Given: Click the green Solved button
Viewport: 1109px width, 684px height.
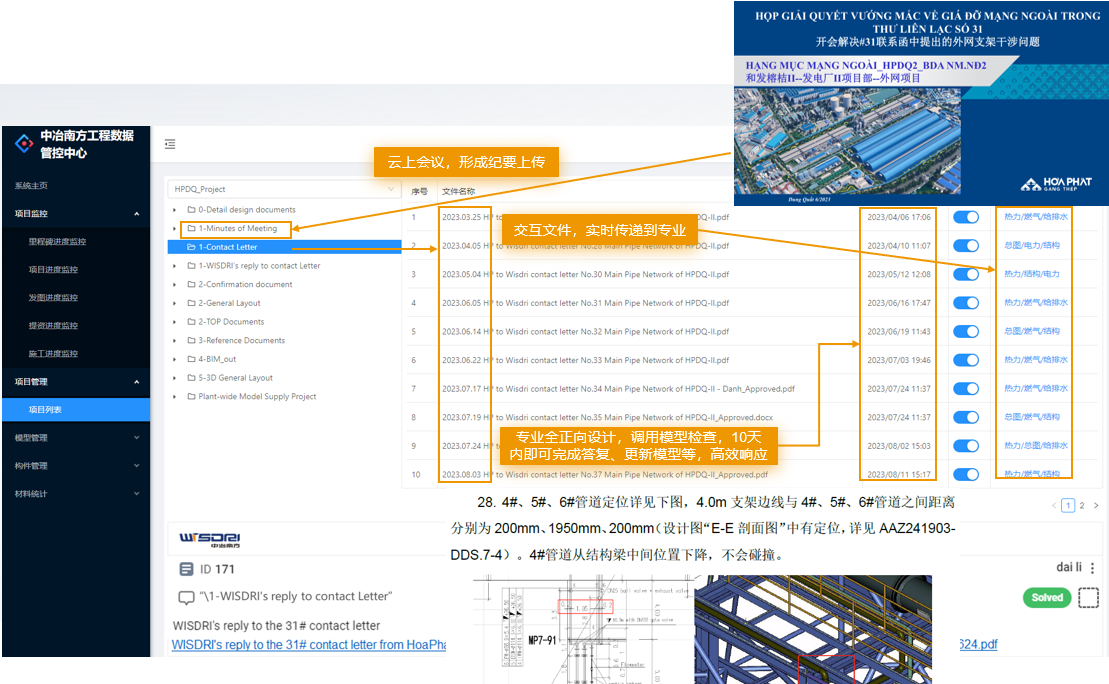Looking at the screenshot, I should [1047, 598].
